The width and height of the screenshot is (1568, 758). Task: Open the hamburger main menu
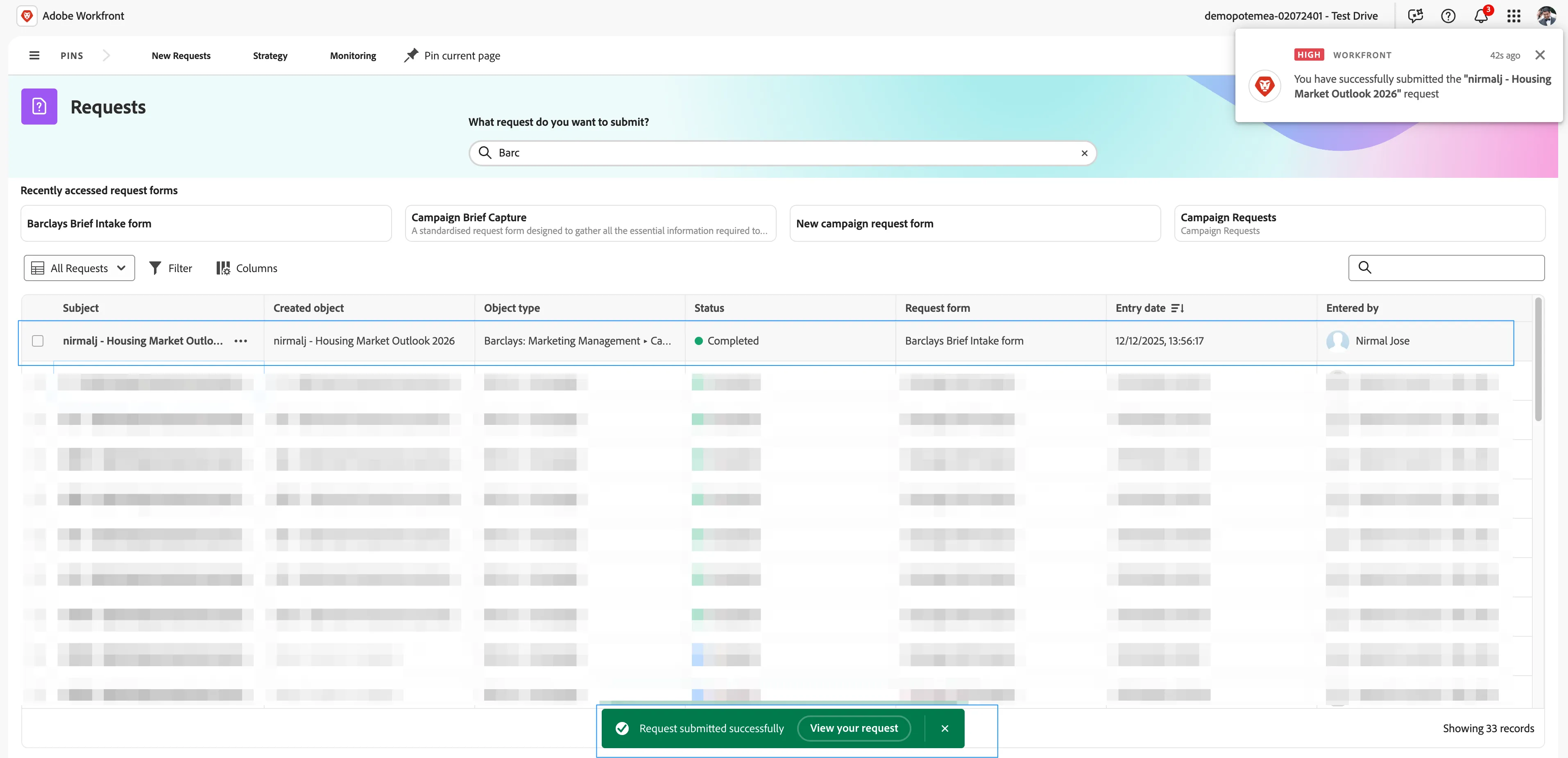(x=34, y=55)
